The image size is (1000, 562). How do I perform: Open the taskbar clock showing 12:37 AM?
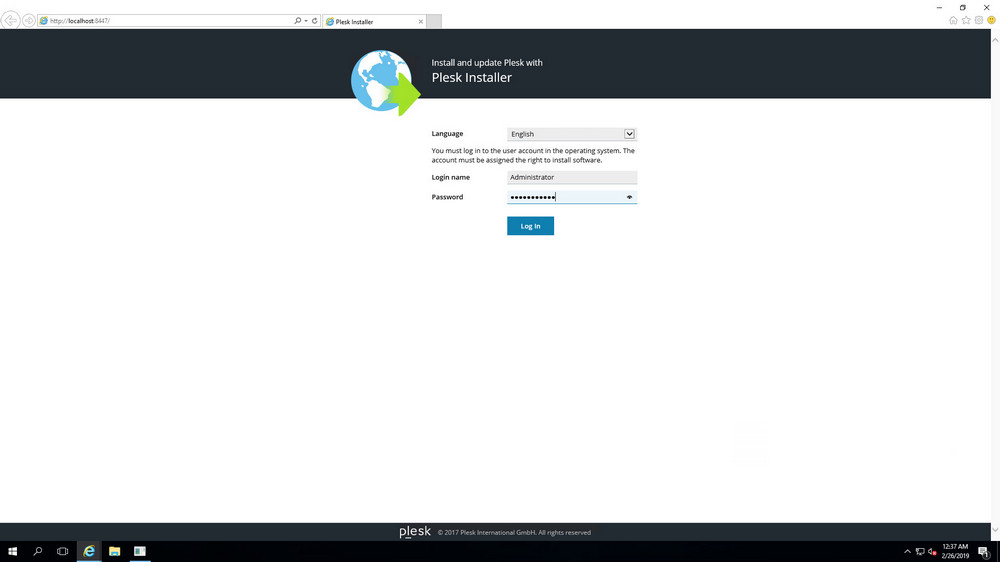pos(955,551)
